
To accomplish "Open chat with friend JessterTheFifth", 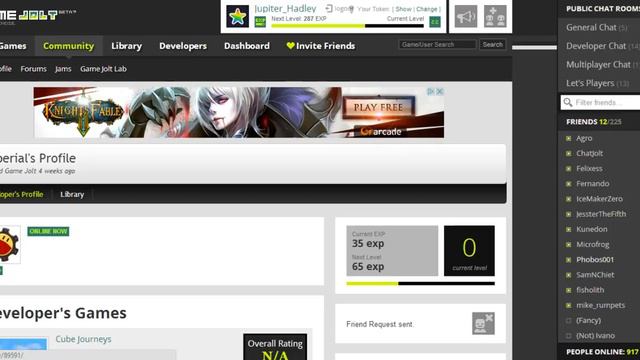I will point(601,214).
